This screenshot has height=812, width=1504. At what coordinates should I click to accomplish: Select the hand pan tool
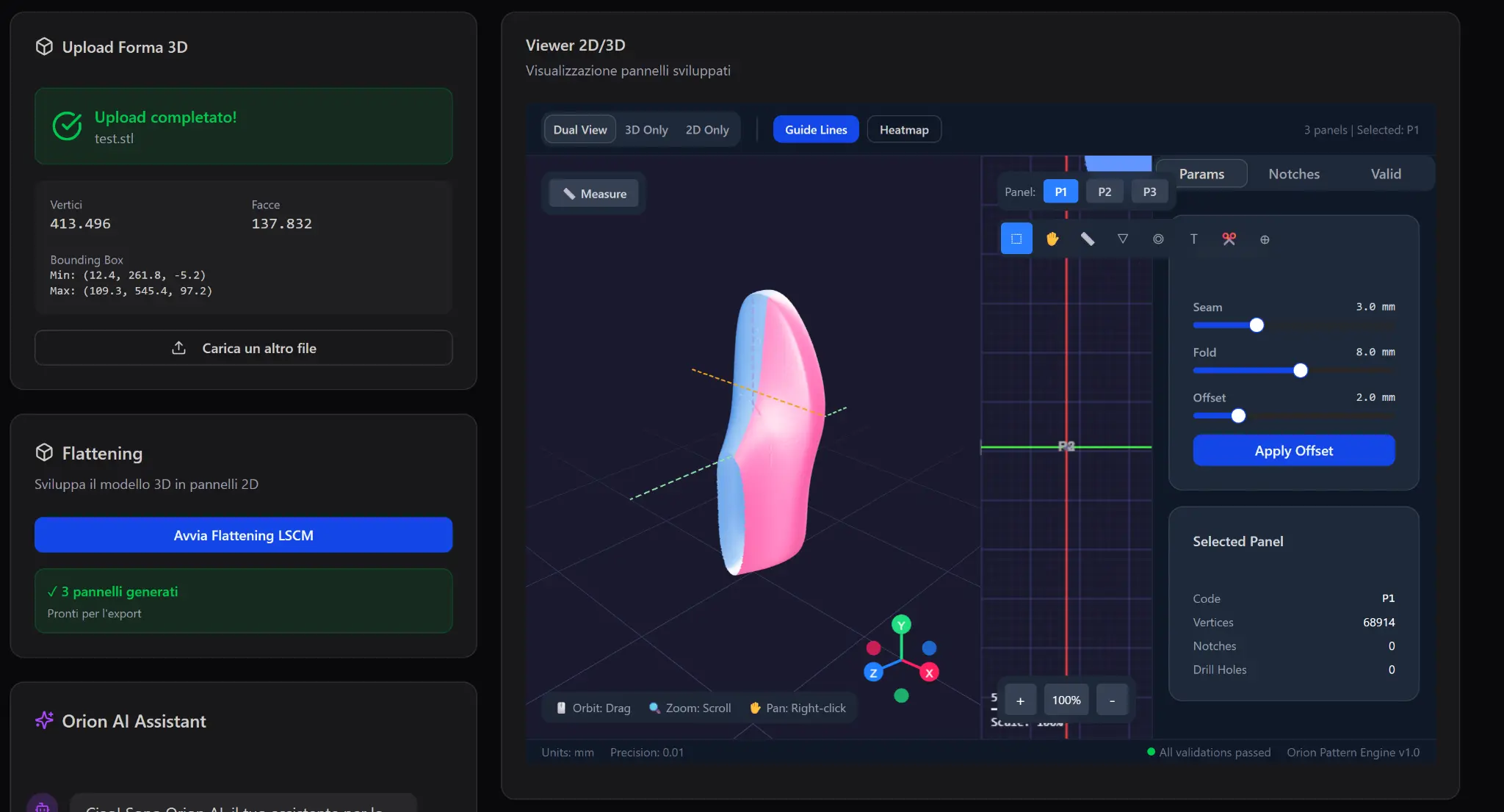(1052, 239)
